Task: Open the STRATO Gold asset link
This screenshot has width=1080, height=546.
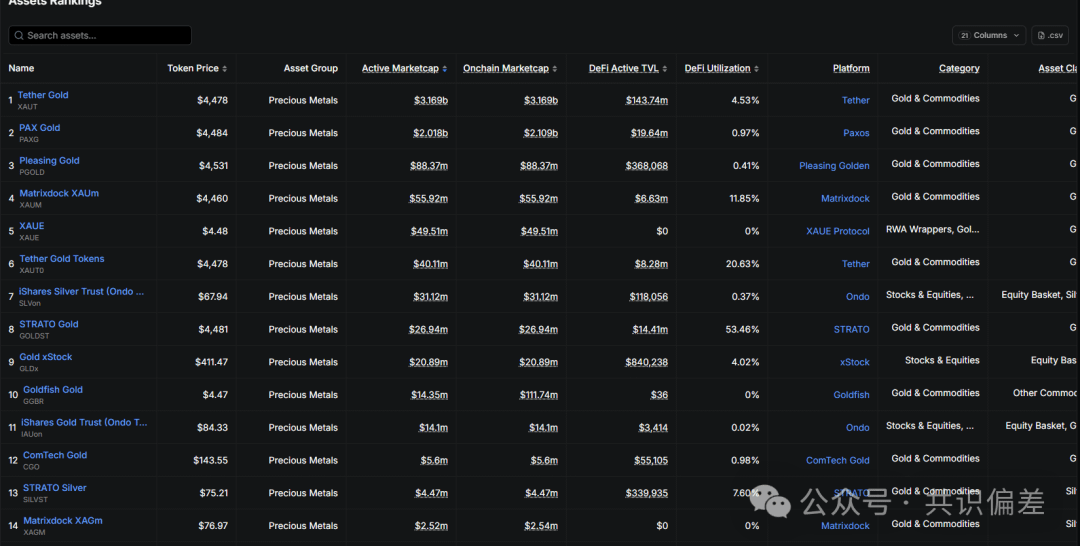Action: pyautogui.click(x=48, y=324)
